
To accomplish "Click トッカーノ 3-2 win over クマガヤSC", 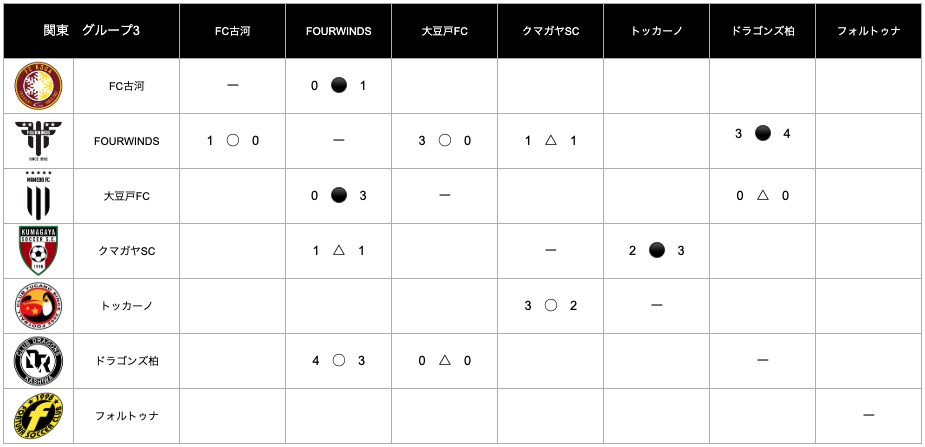I will coord(550,306).
